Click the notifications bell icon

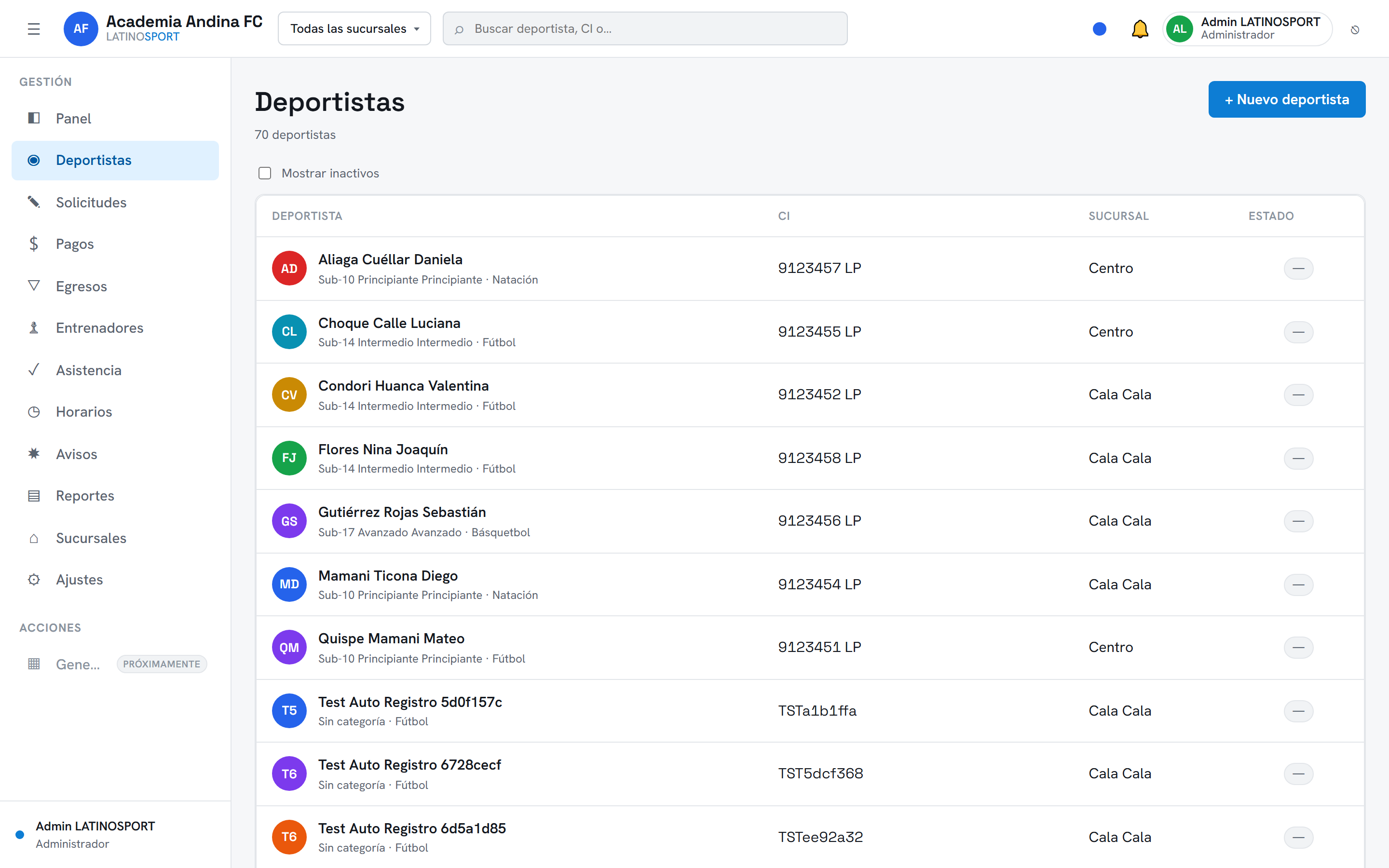click(x=1139, y=29)
